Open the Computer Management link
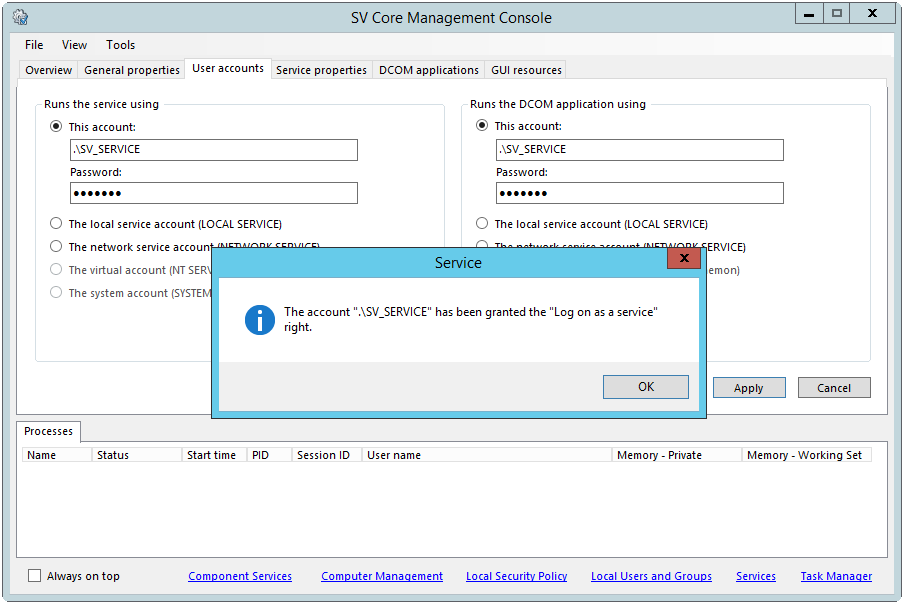The height and width of the screenshot is (604, 904). pyautogui.click(x=382, y=576)
